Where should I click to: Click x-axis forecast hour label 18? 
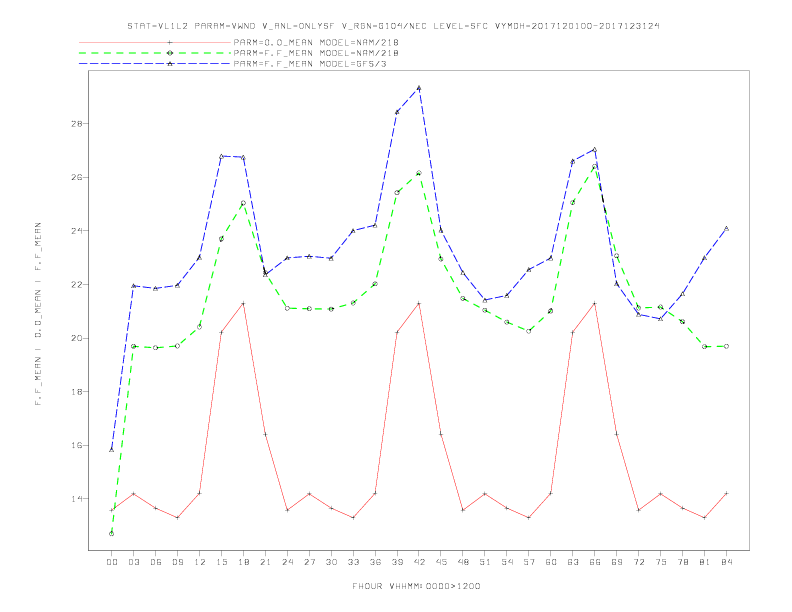243,562
